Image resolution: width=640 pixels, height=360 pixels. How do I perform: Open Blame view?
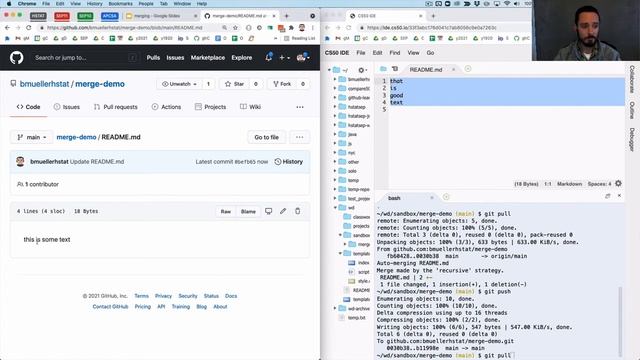click(248, 211)
